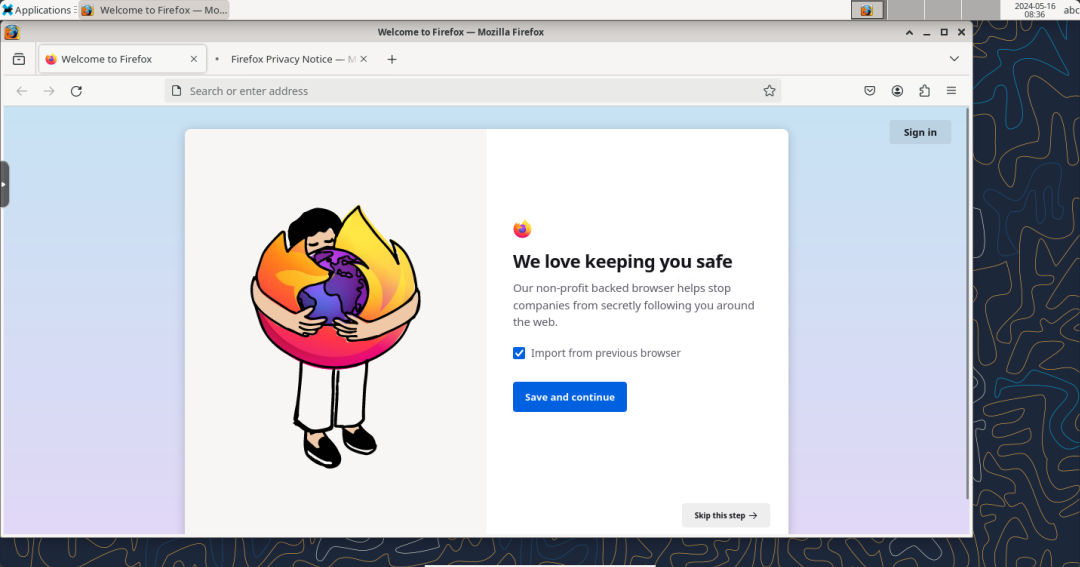Go forward with the forward arrow
1080x567 pixels.
point(49,91)
